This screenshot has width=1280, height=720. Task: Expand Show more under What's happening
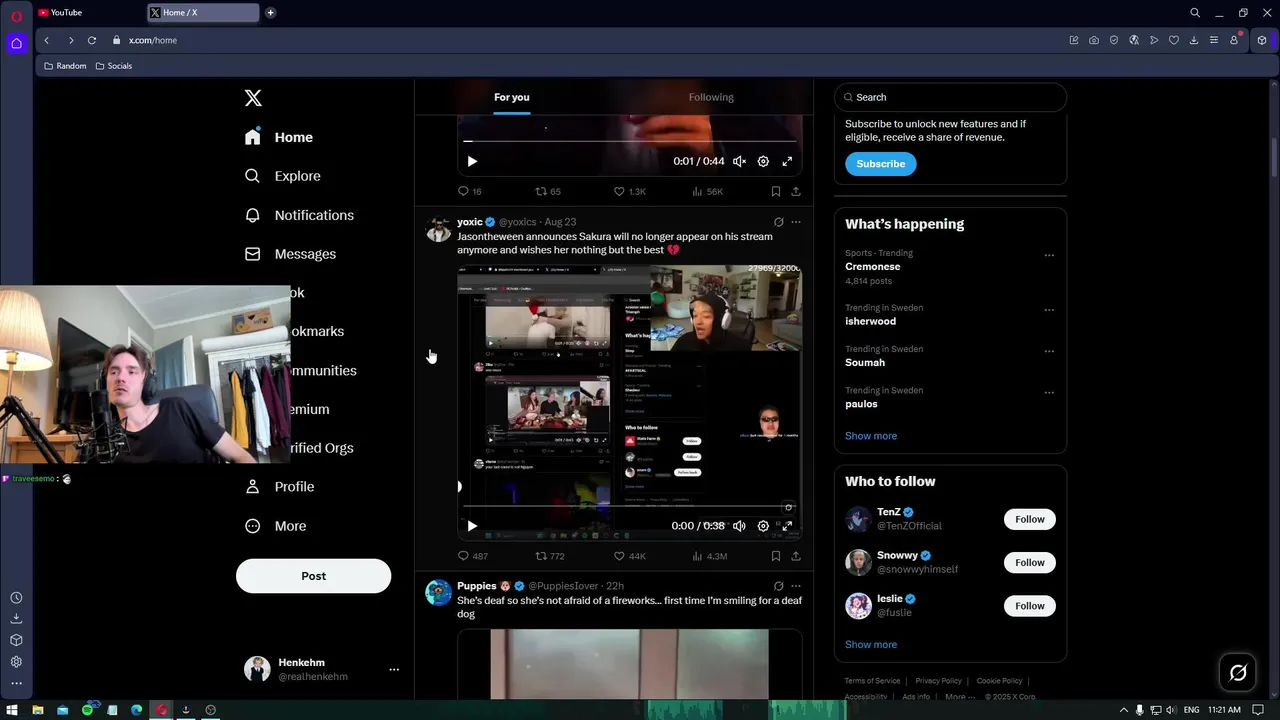tap(871, 436)
